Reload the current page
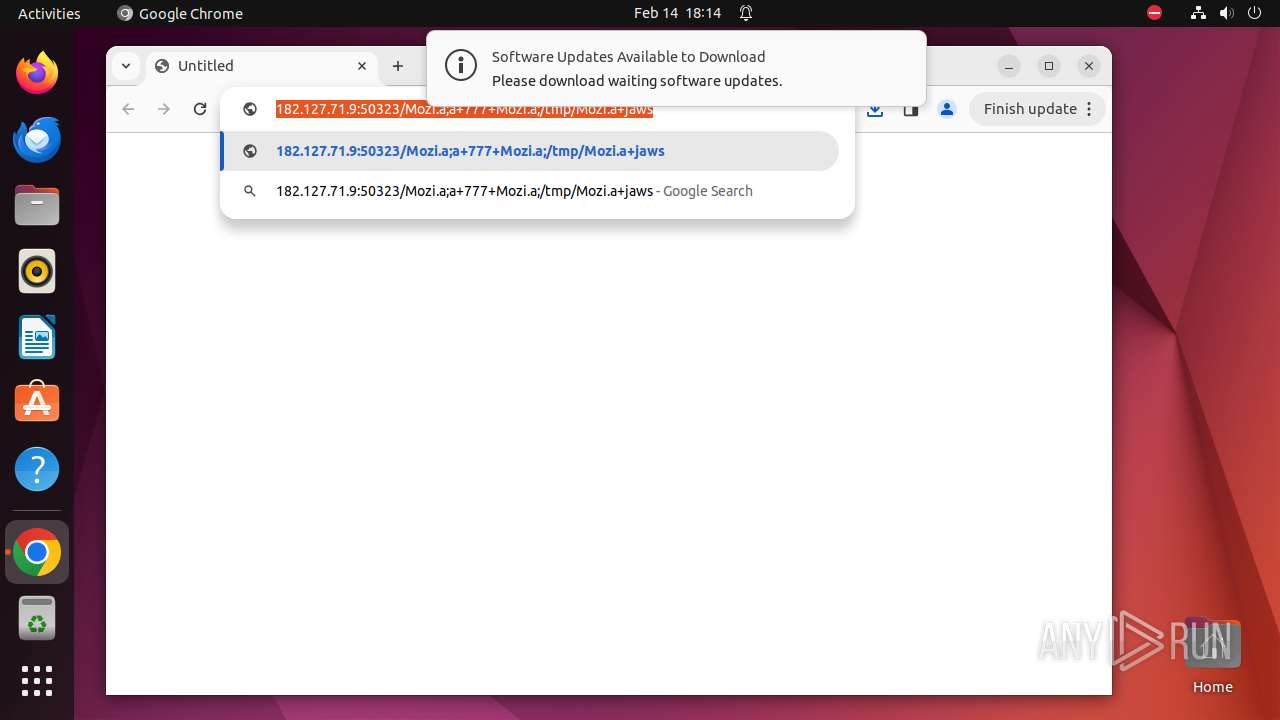Screen dimensions: 1280x720 point(200,109)
